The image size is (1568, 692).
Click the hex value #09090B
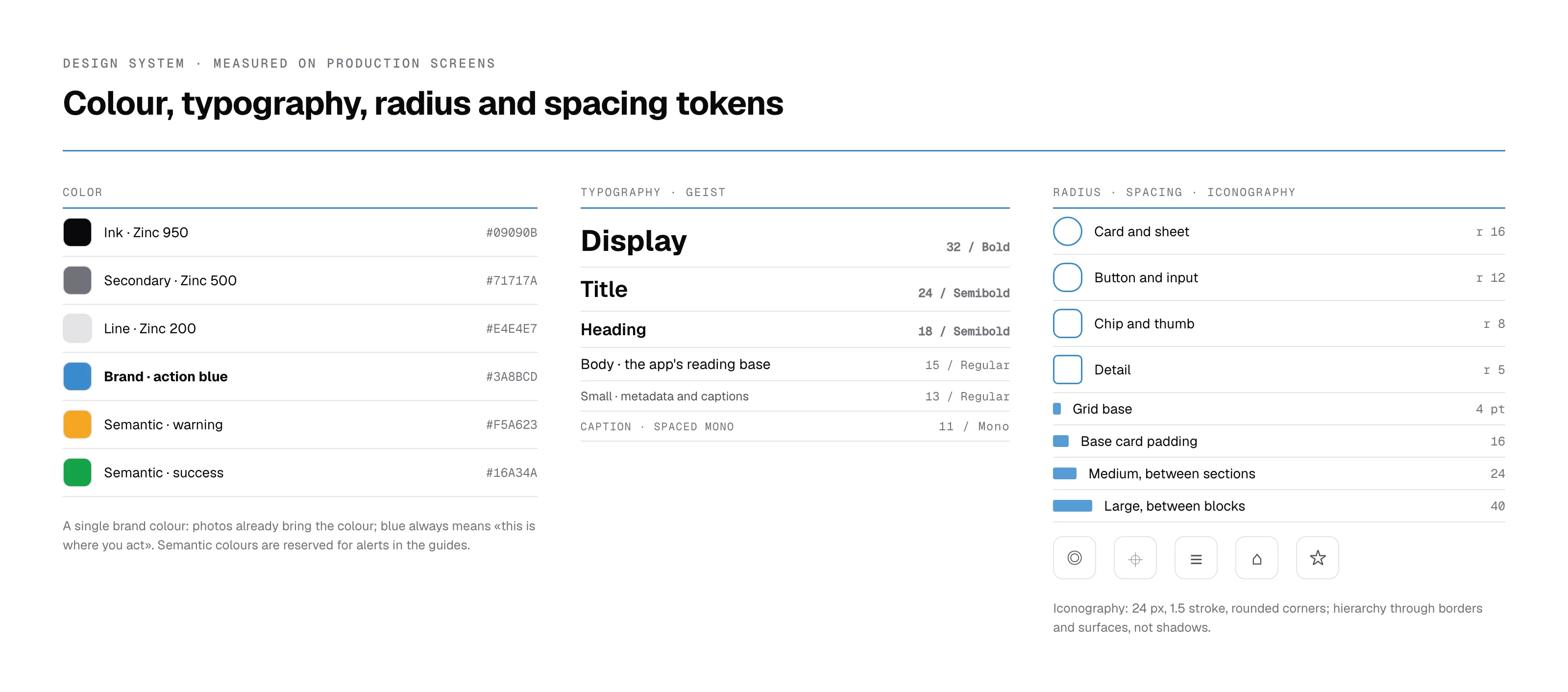point(511,232)
